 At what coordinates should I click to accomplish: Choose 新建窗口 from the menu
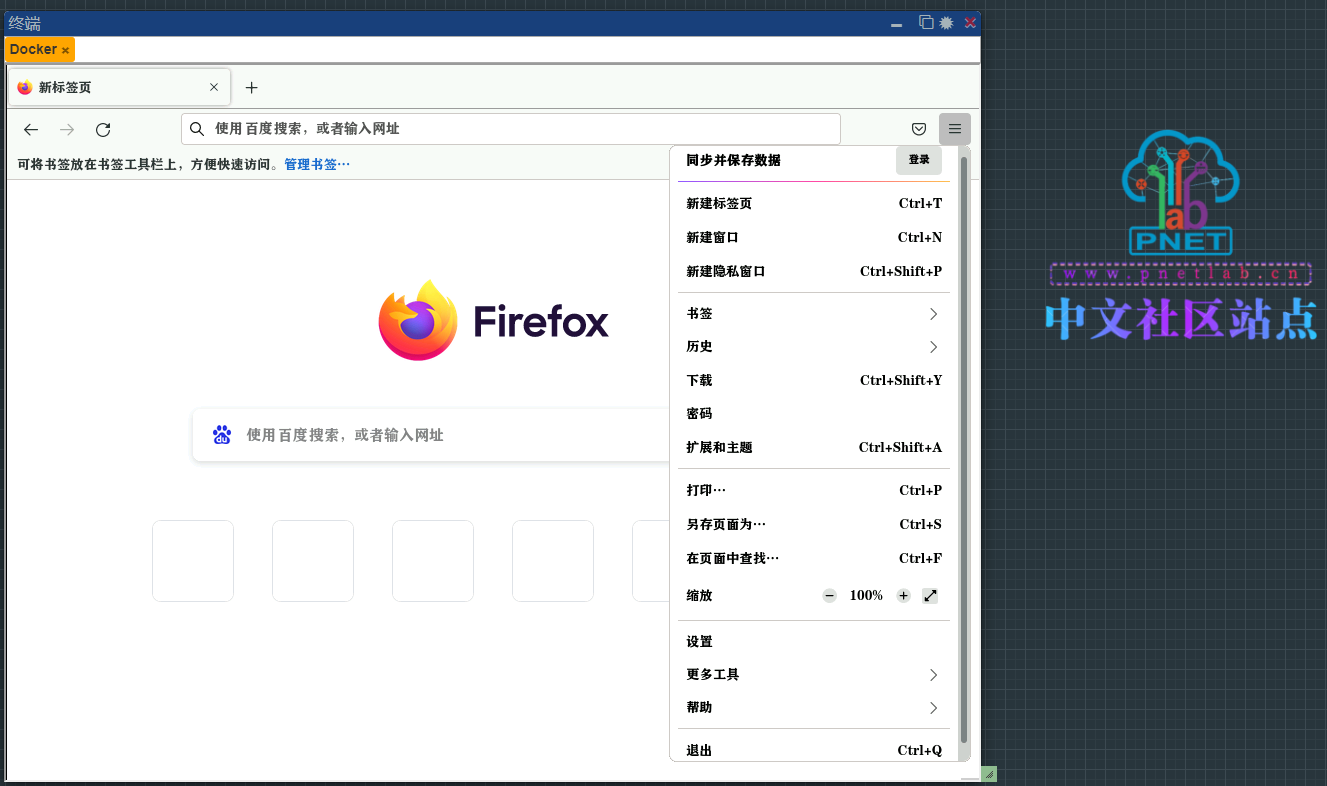pyautogui.click(x=814, y=238)
